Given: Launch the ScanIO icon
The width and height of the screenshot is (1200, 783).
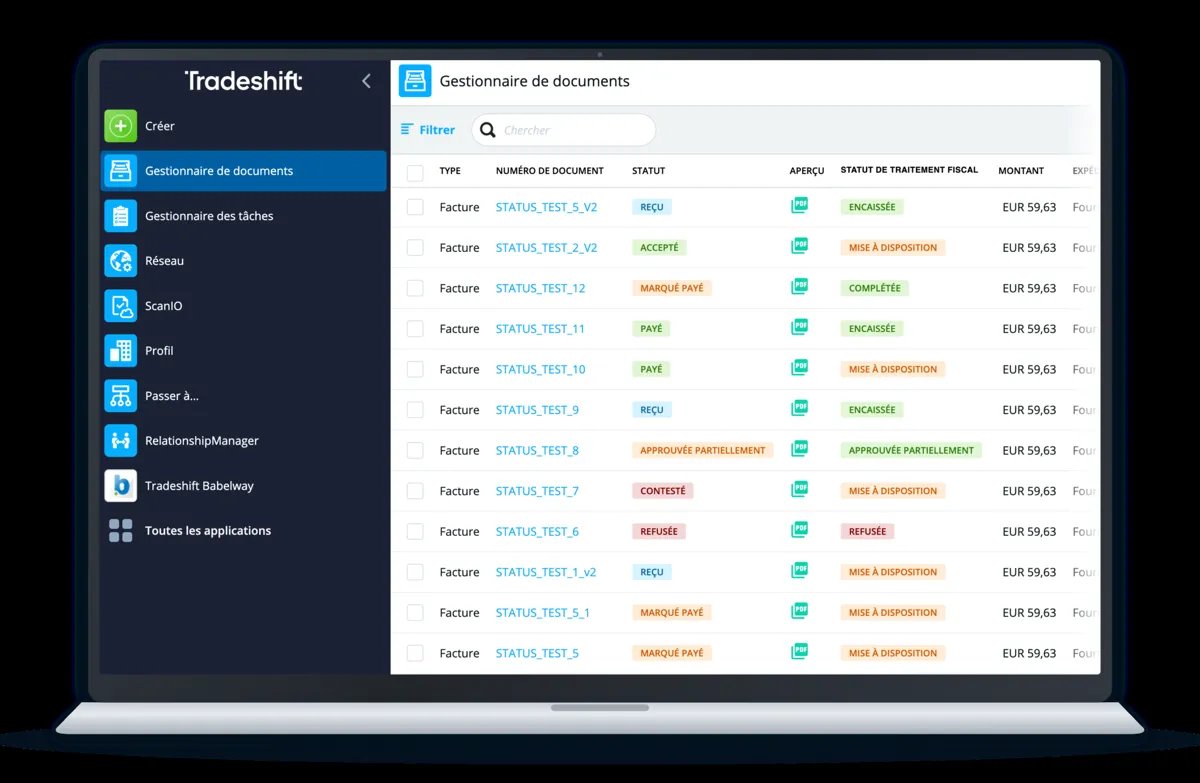Looking at the screenshot, I should (121, 306).
